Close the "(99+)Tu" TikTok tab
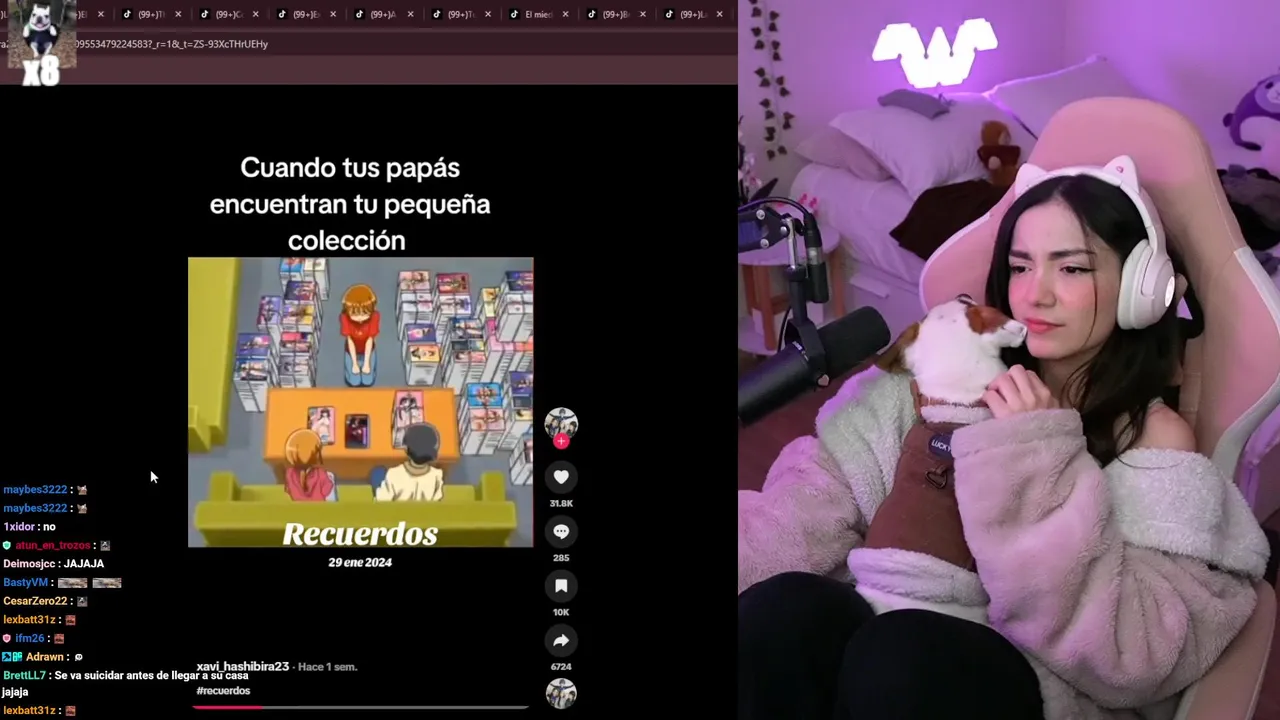1280x720 pixels. [487, 15]
